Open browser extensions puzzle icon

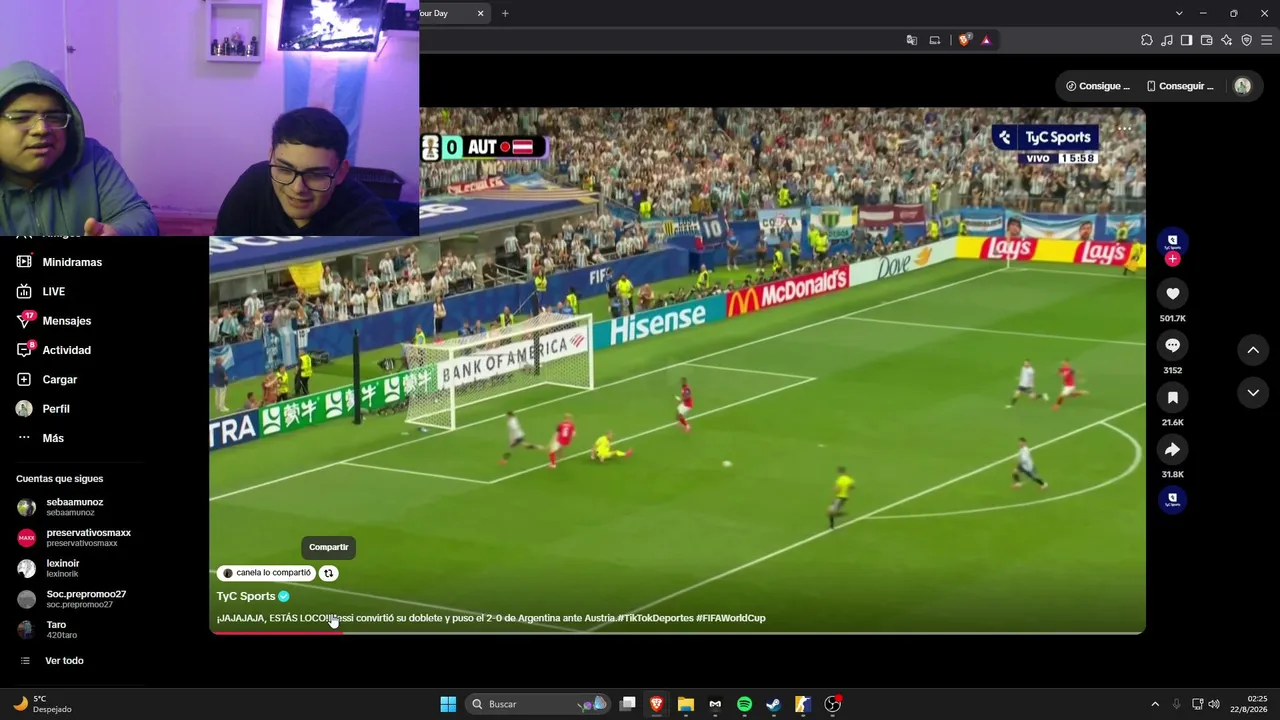[x=1147, y=40]
